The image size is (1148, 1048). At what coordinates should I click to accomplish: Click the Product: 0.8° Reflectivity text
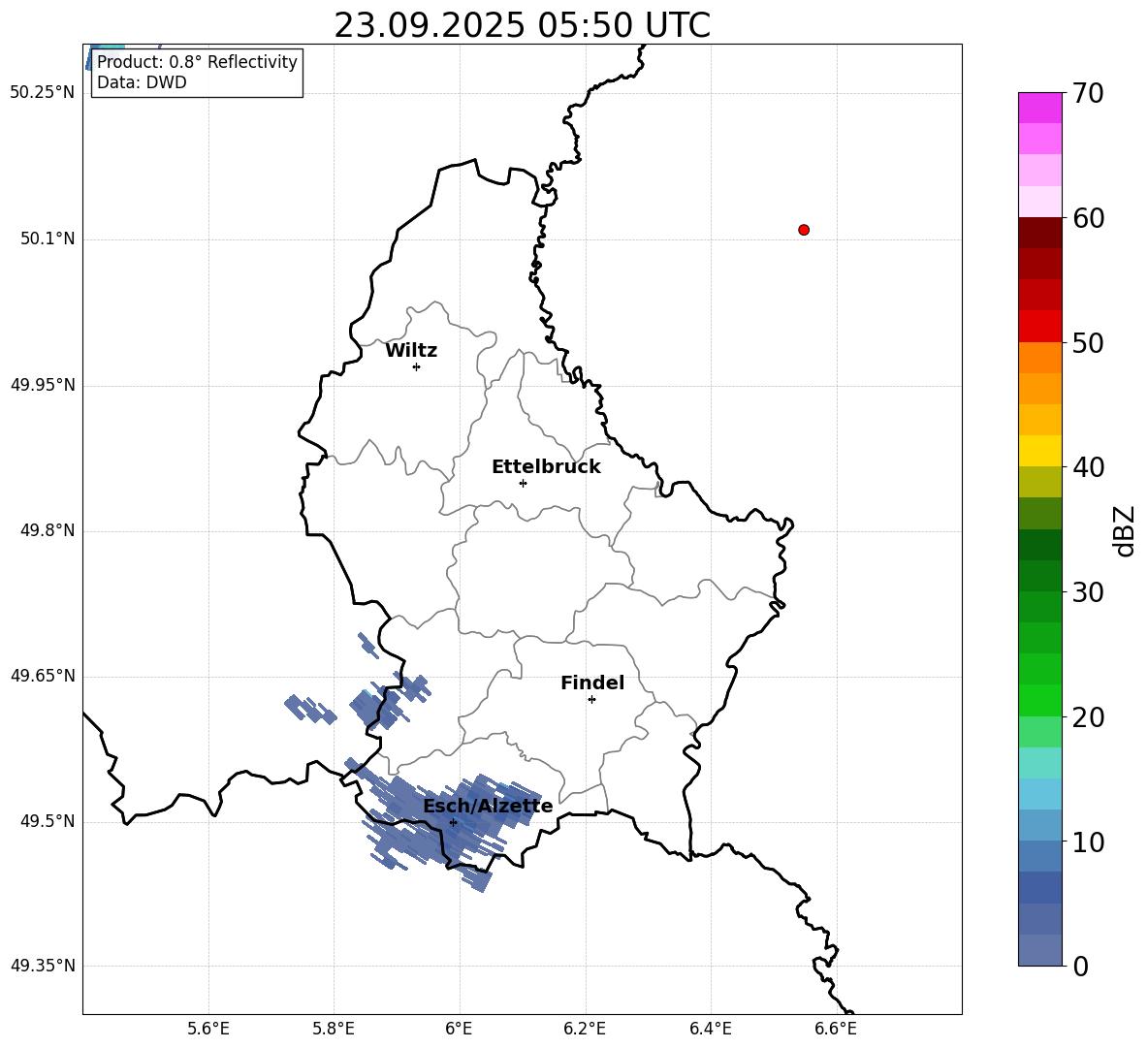click(x=197, y=61)
